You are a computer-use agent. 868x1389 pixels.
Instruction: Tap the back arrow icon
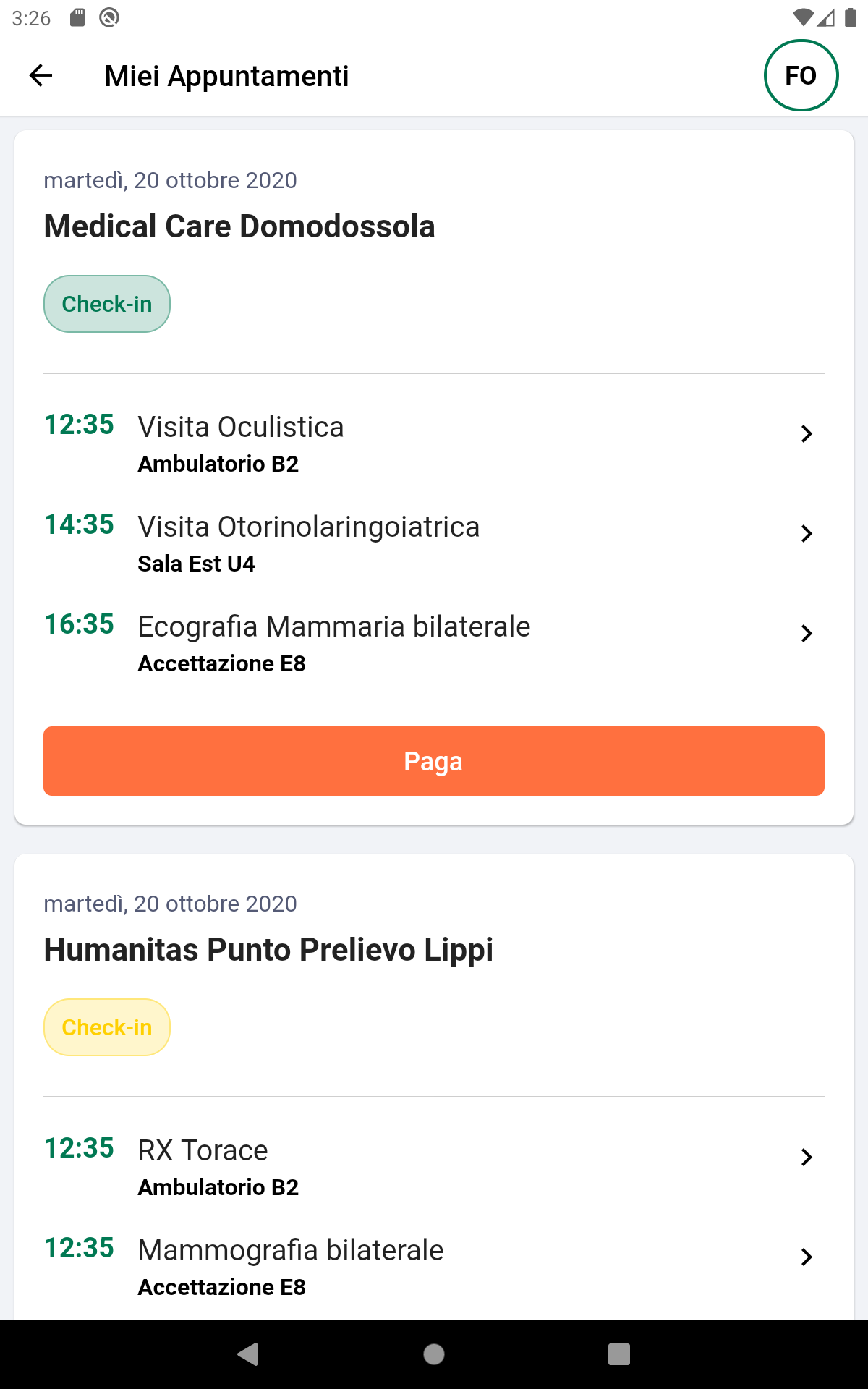41,75
